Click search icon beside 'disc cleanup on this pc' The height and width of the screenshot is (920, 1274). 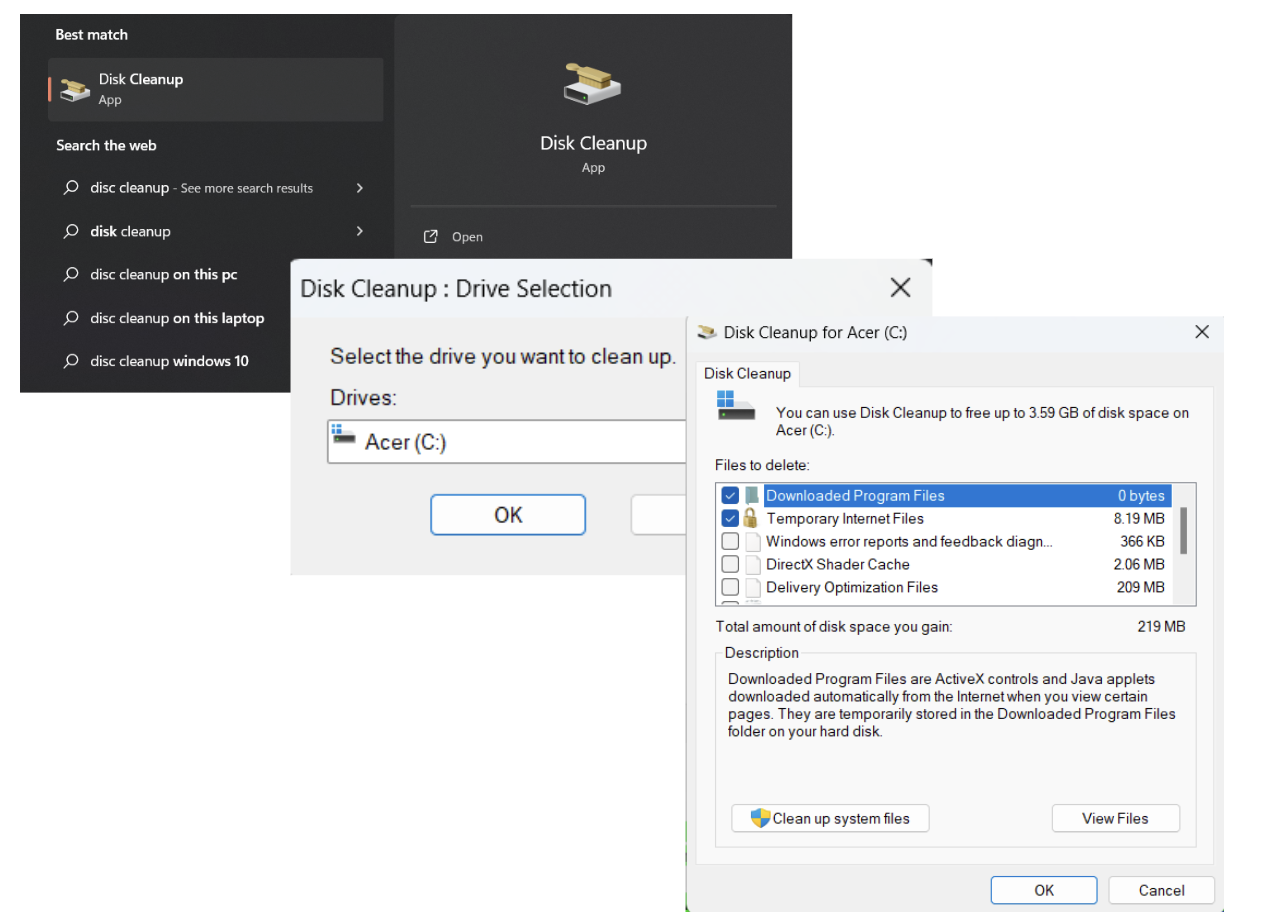click(x=71, y=274)
